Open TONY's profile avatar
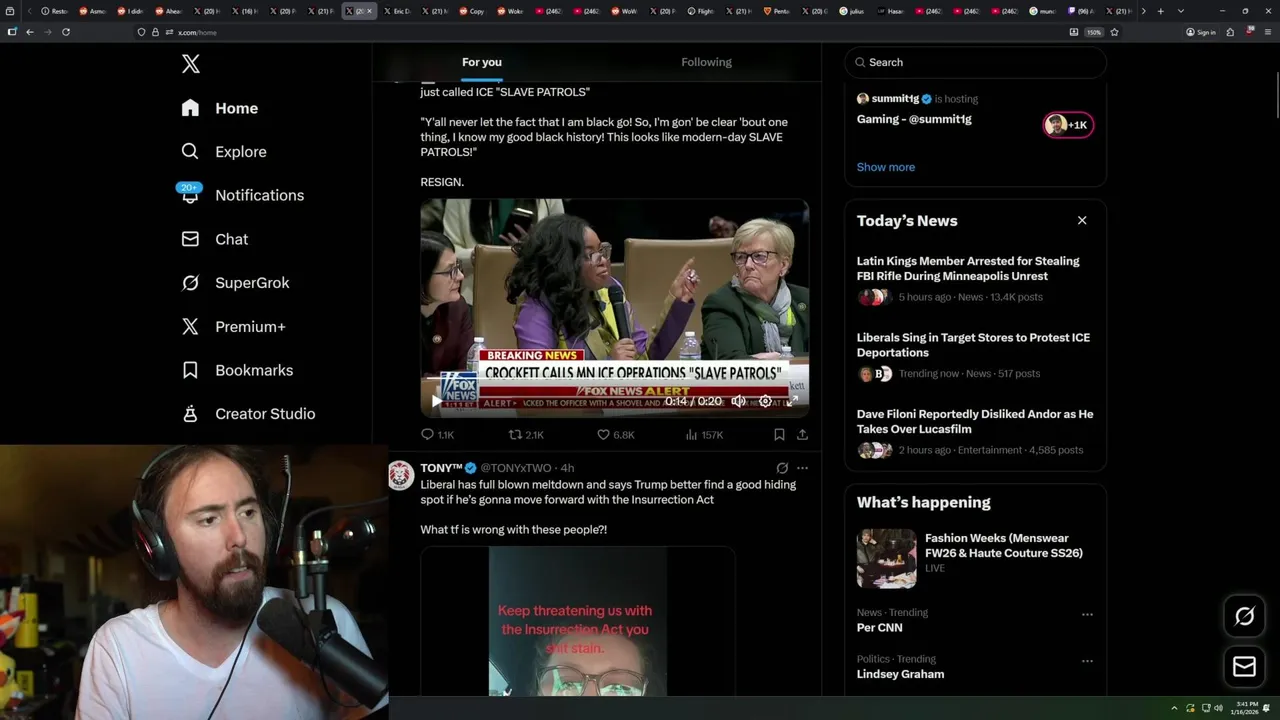Image resolution: width=1280 pixels, height=720 pixels. [401, 475]
